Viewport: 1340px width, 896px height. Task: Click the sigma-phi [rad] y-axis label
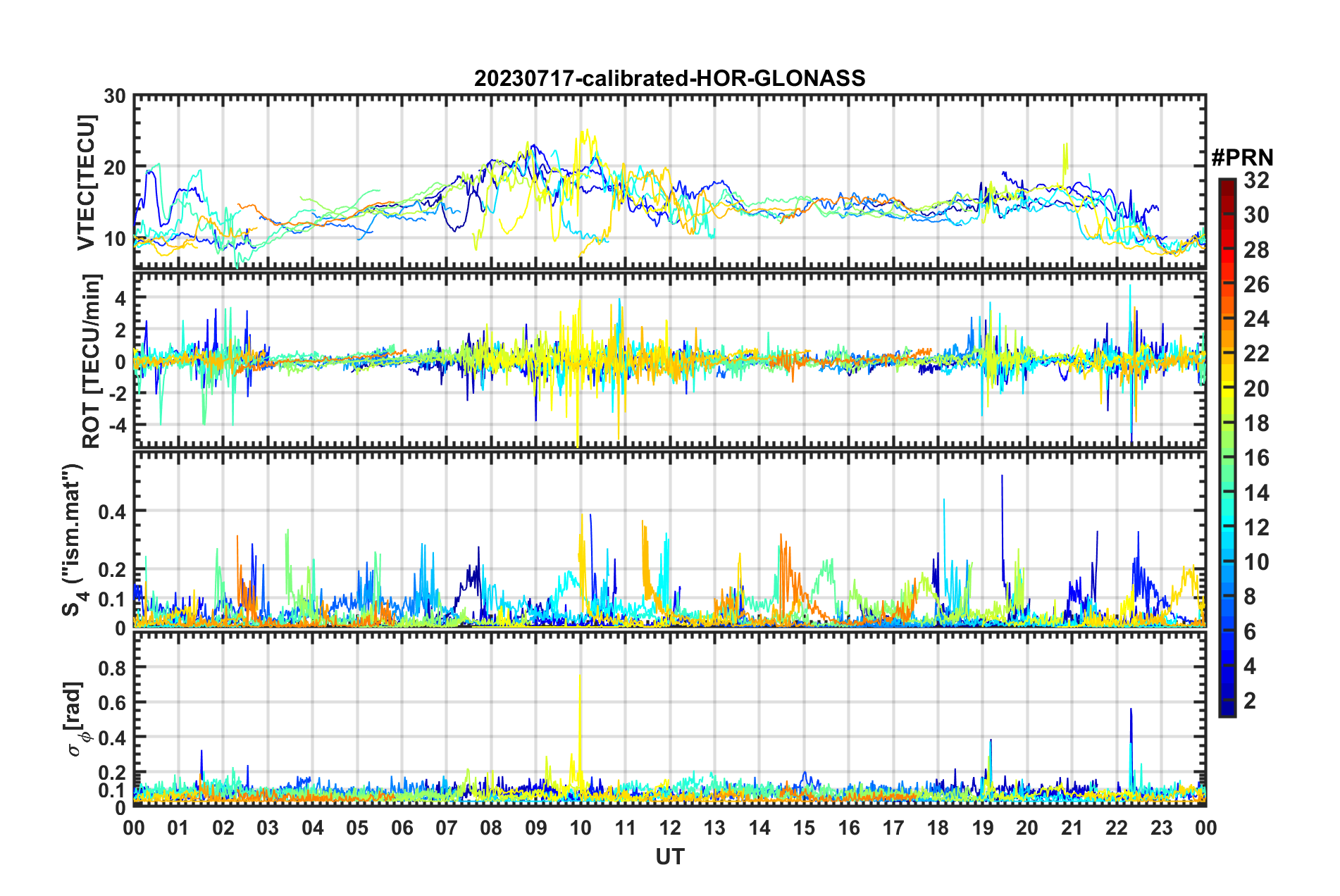75,718
